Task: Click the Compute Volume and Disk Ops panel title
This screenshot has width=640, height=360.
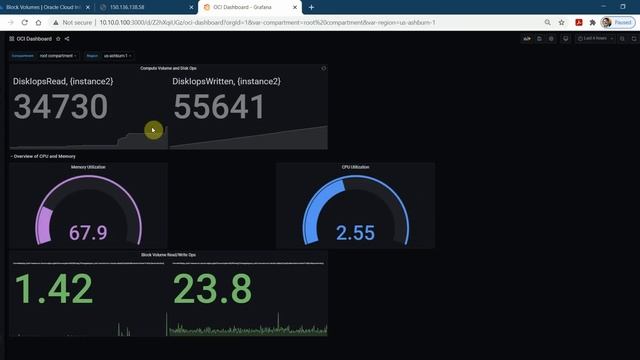Action: (168, 68)
